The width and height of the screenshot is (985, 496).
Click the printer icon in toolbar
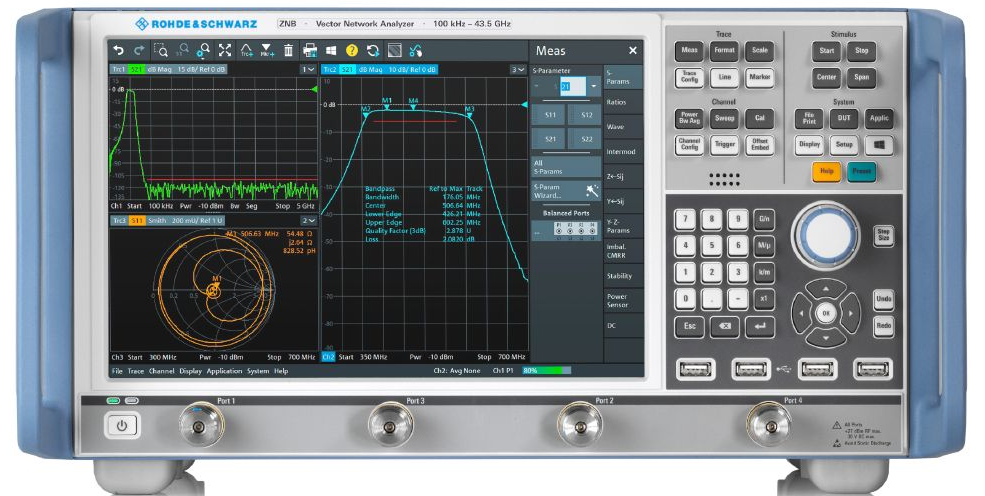coord(310,50)
